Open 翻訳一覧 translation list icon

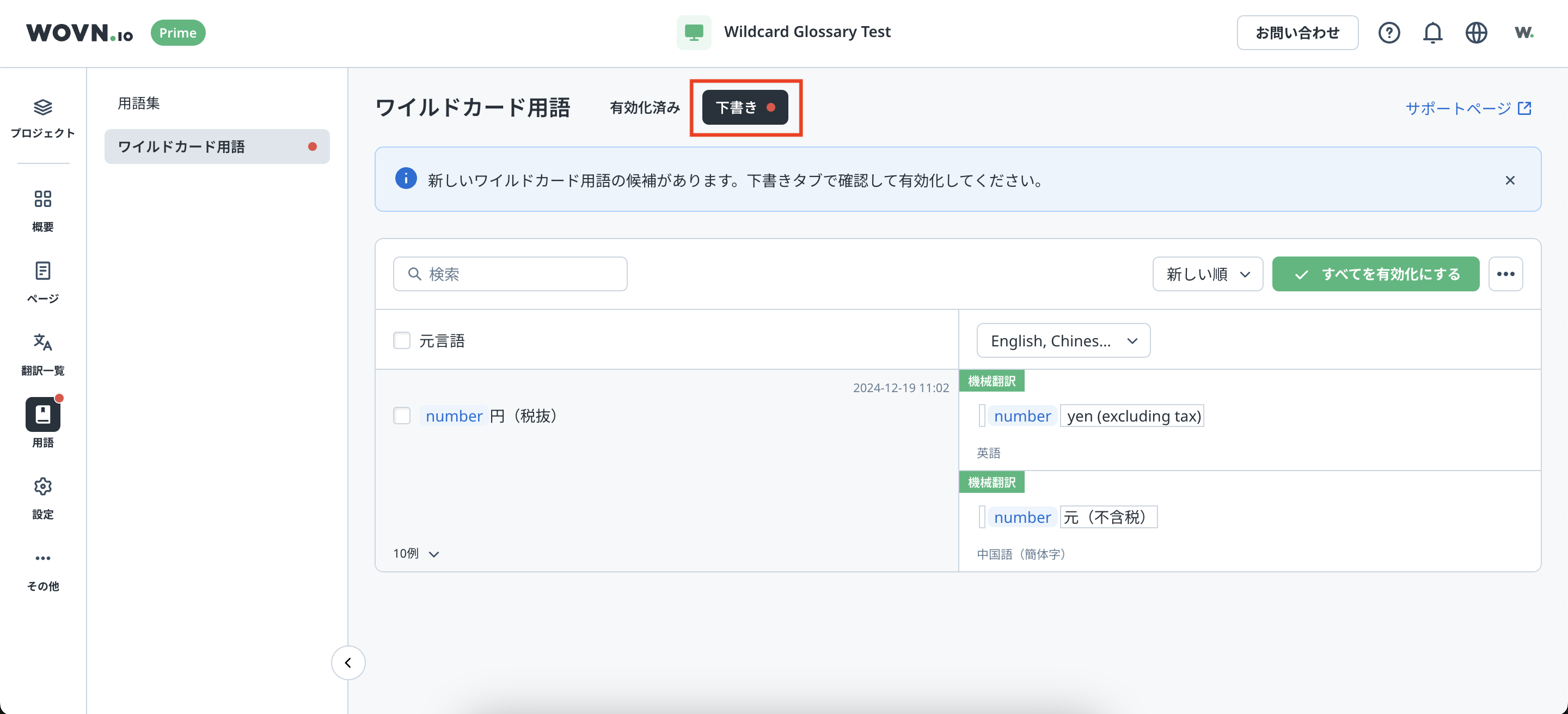pos(42,342)
